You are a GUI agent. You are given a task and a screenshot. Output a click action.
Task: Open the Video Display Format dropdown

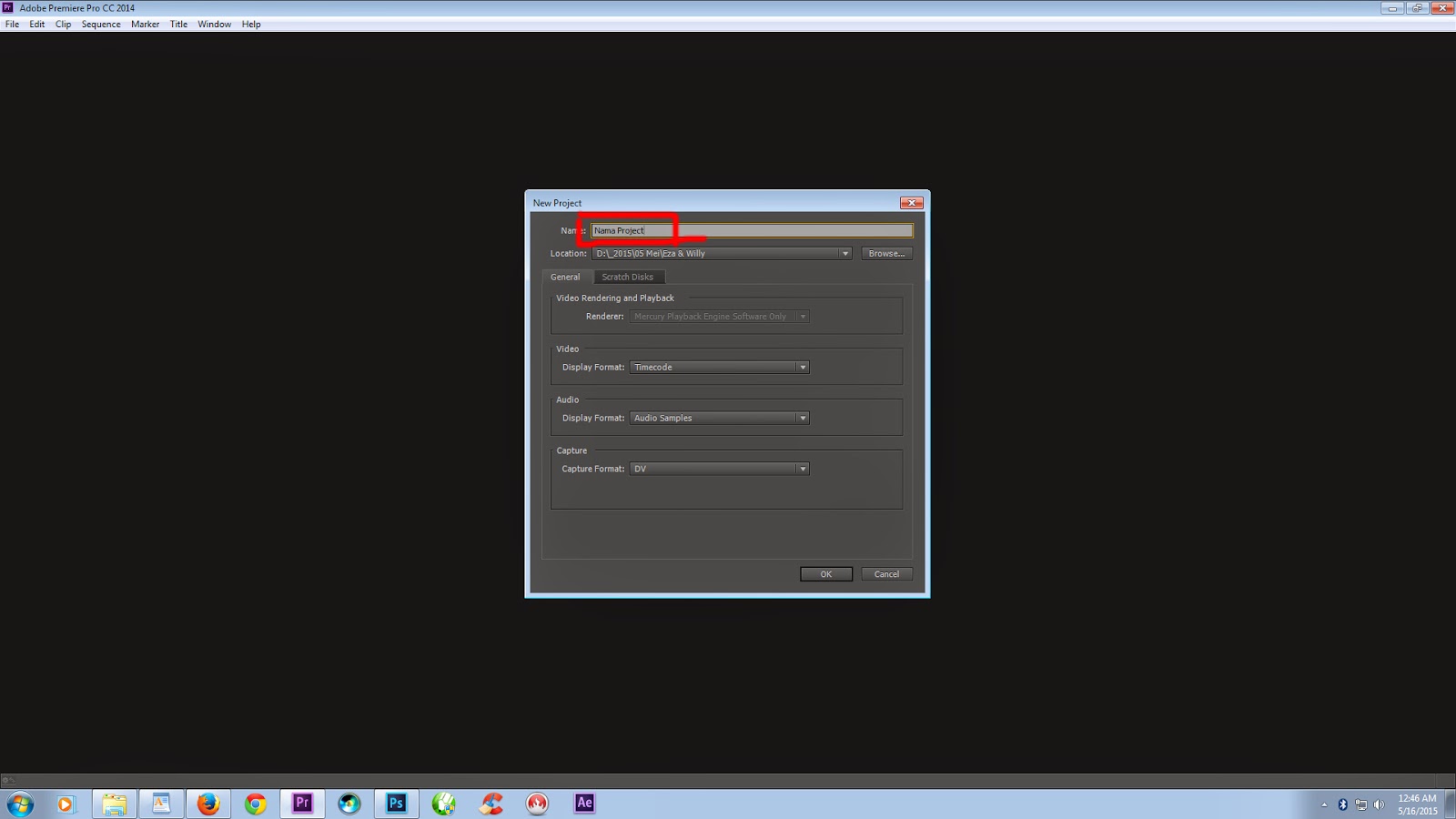click(719, 368)
